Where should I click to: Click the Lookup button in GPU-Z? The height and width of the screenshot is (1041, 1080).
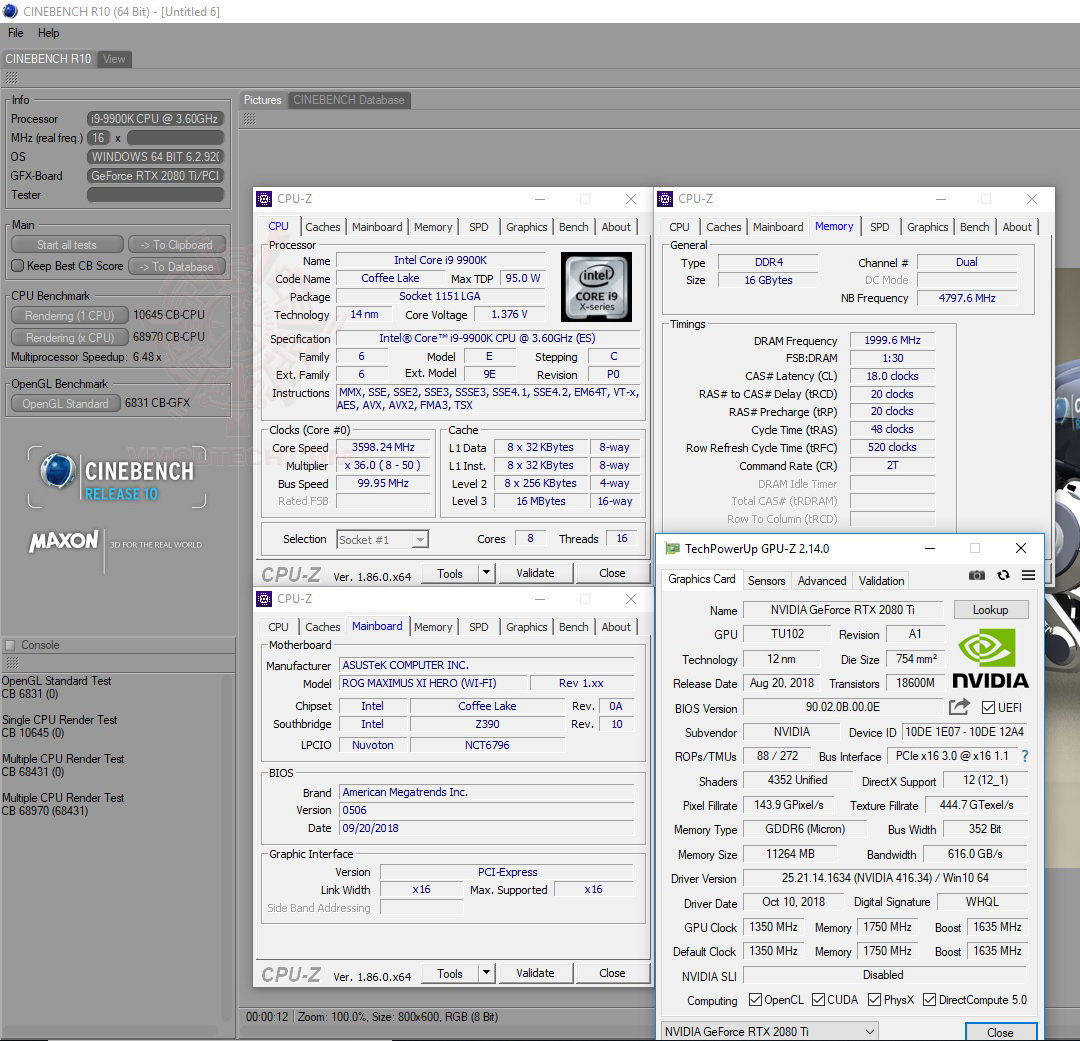coord(990,610)
